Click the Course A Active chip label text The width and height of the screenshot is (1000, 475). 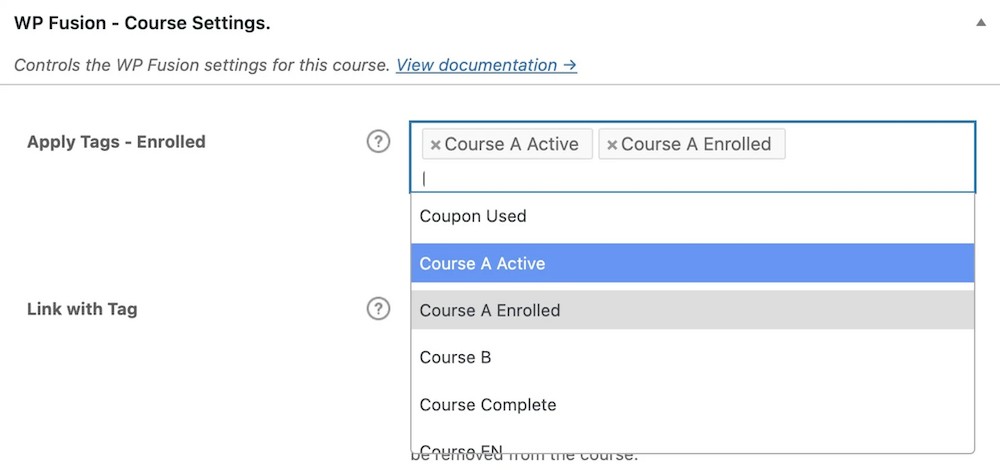(511, 144)
